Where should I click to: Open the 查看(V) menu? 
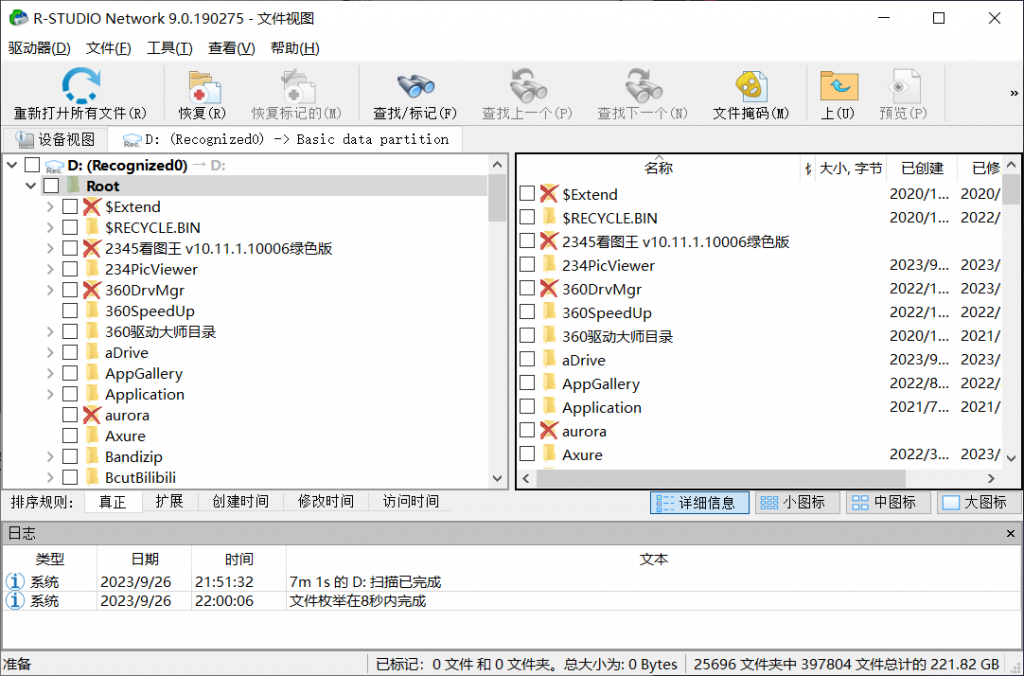[x=231, y=48]
